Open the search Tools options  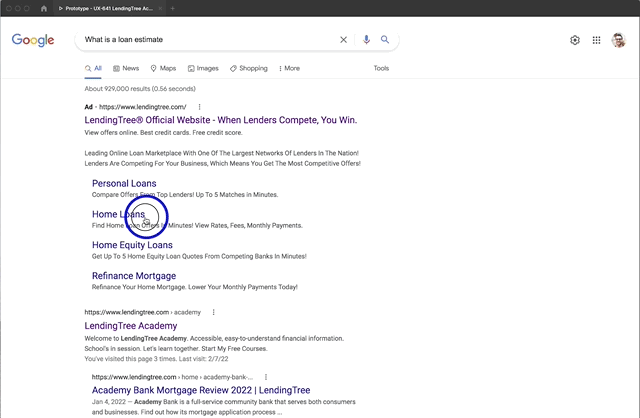pyautogui.click(x=381, y=69)
